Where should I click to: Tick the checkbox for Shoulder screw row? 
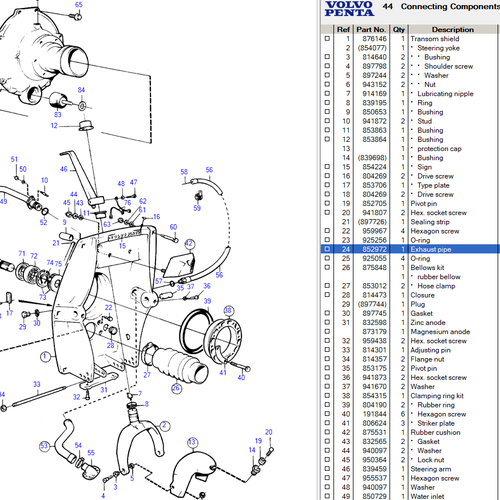click(x=327, y=66)
